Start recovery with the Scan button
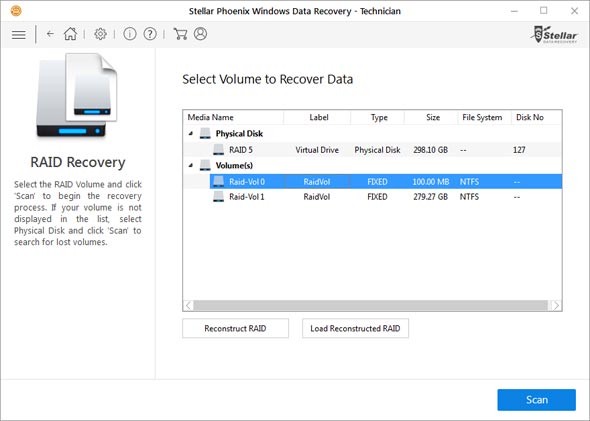This screenshot has height=421, width=590. tap(537, 400)
